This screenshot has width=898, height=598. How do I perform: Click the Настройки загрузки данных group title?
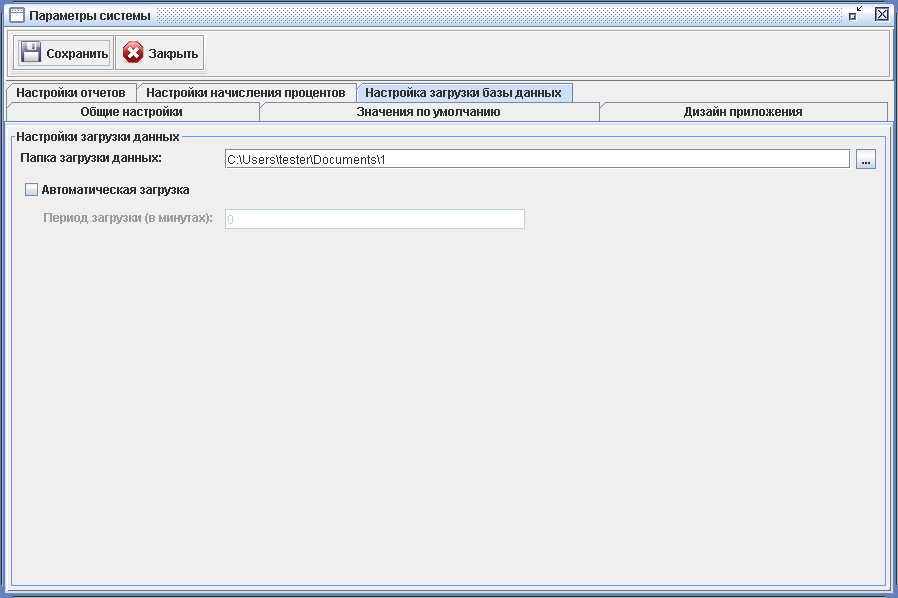click(x=98, y=137)
